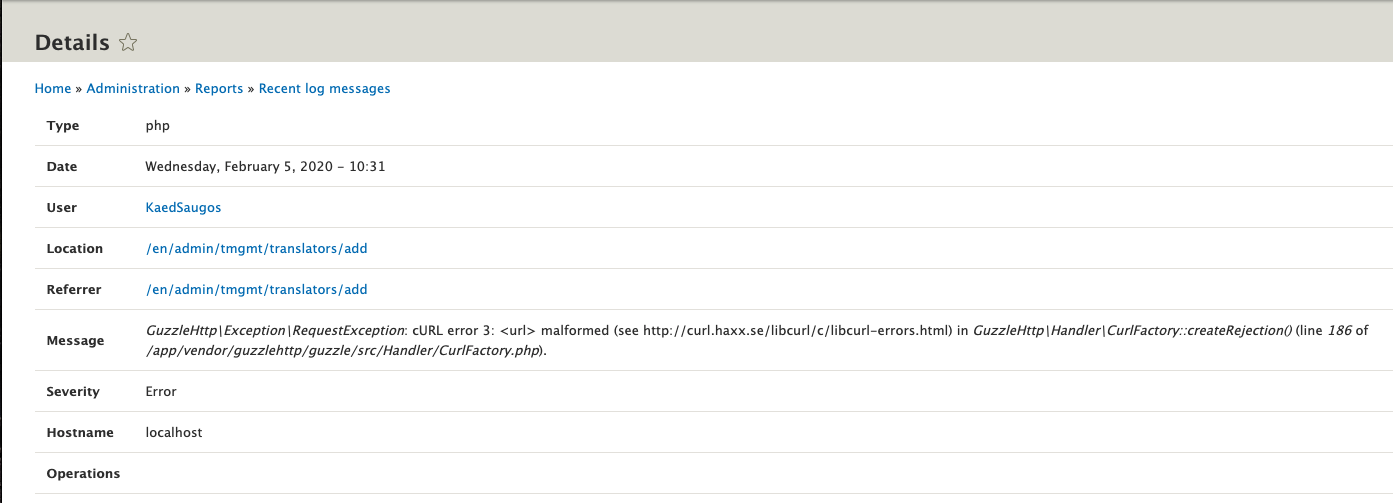Click the Severity row label
This screenshot has height=503, width=1393.
click(73, 392)
